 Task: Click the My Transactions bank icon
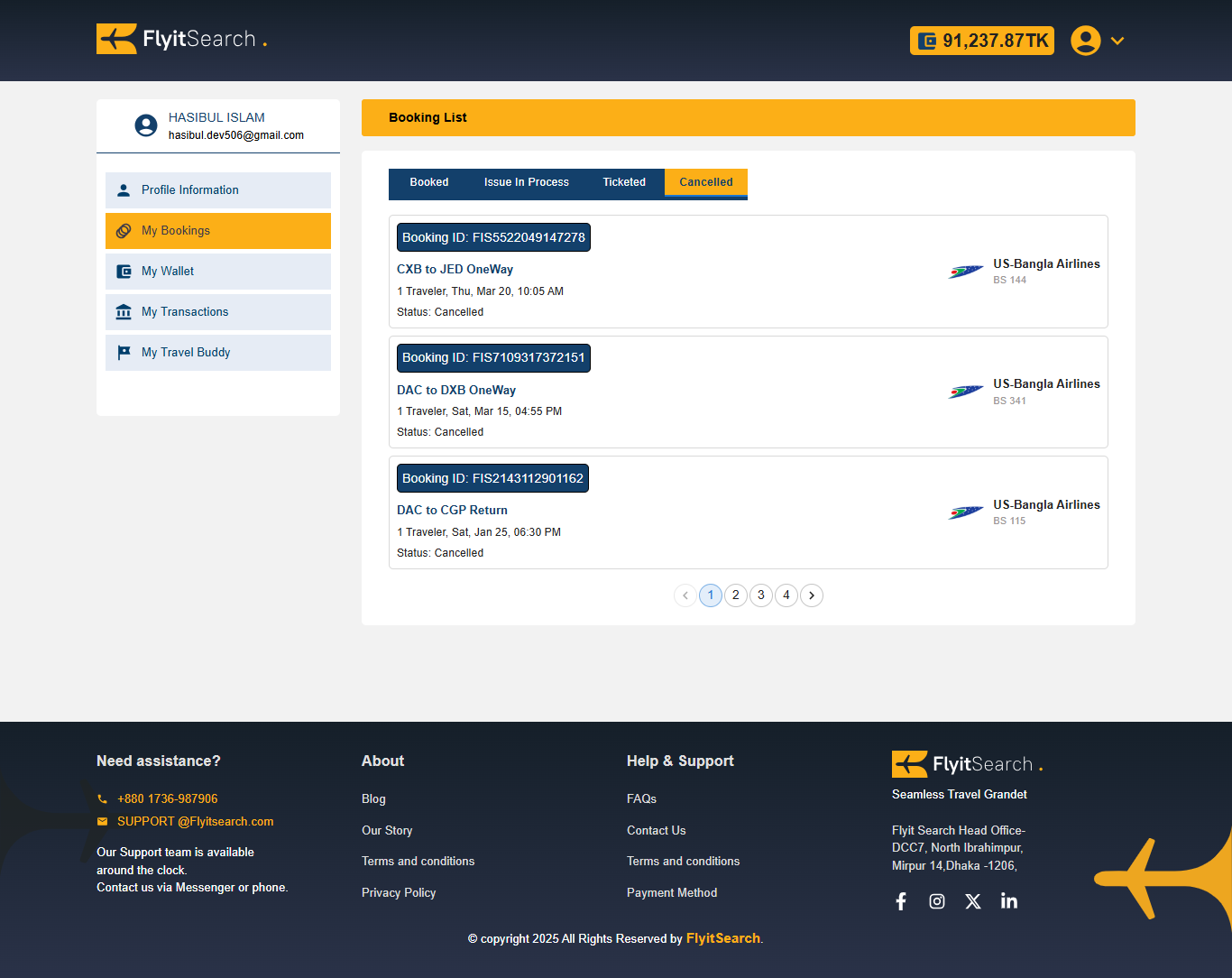coord(124,311)
